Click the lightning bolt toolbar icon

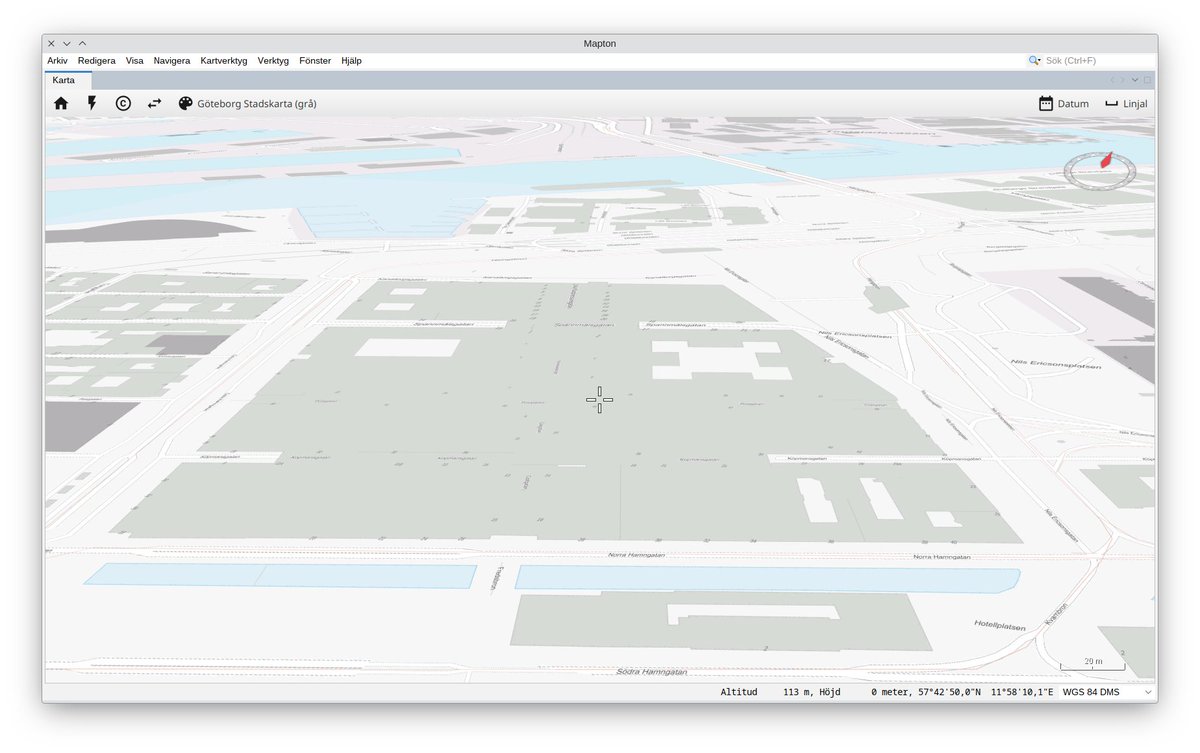tap(92, 103)
